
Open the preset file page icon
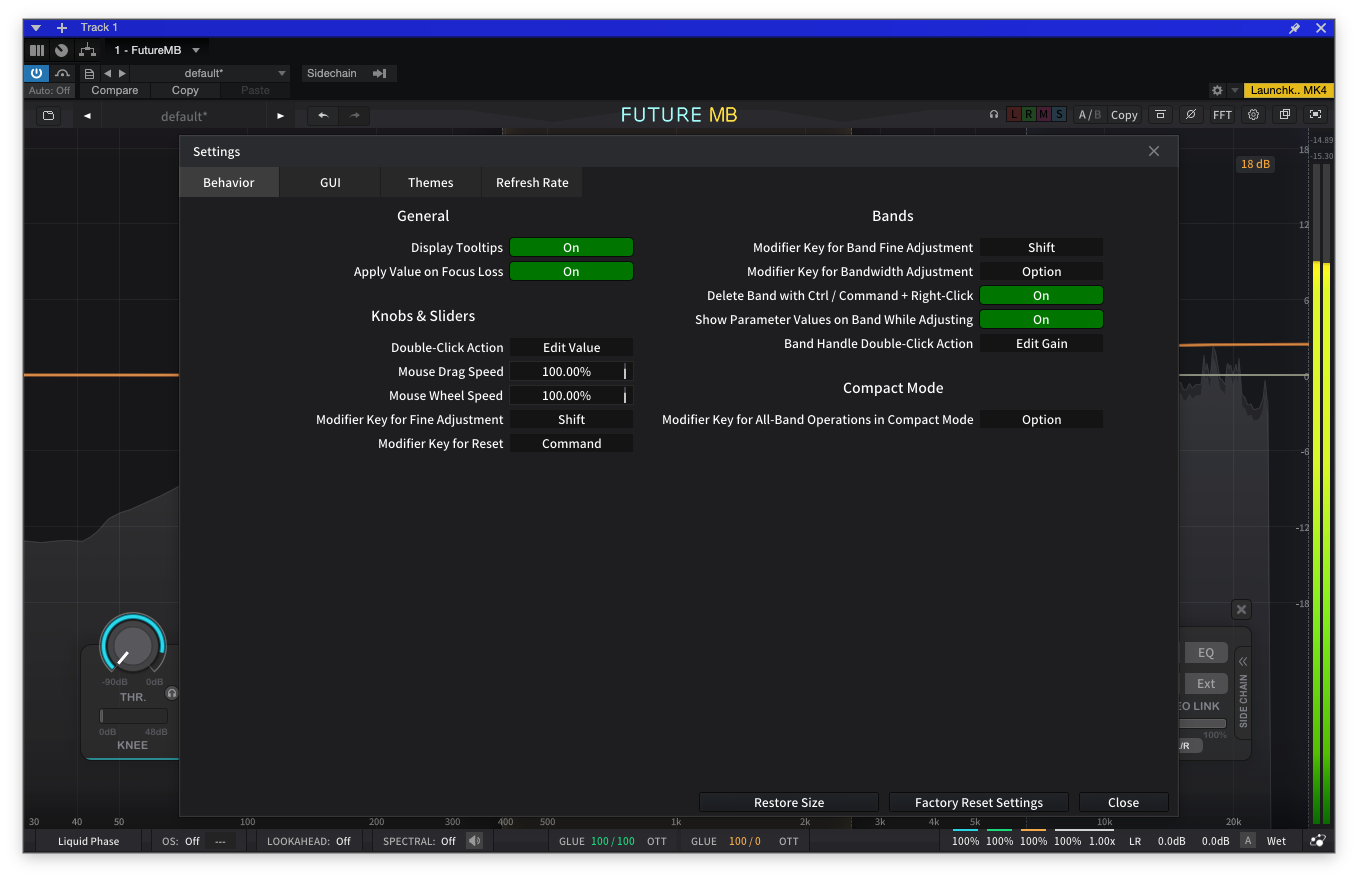click(x=89, y=73)
